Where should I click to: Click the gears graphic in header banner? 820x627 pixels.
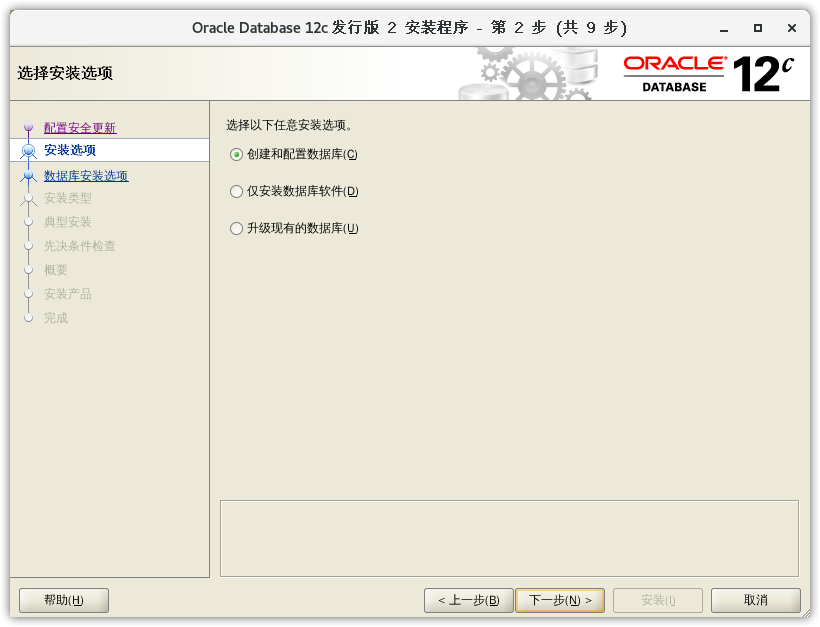click(x=530, y=74)
